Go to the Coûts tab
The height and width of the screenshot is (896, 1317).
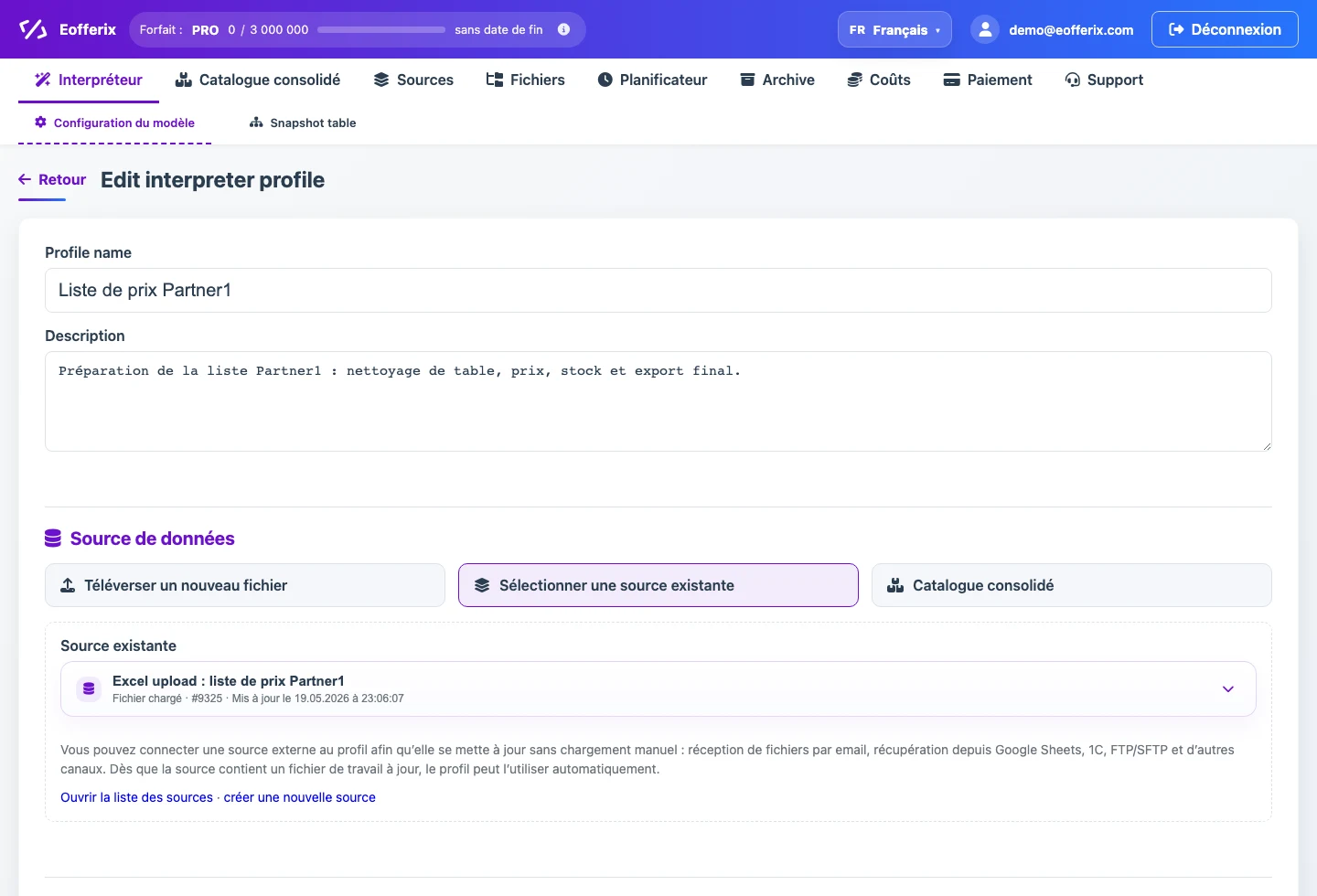879,80
